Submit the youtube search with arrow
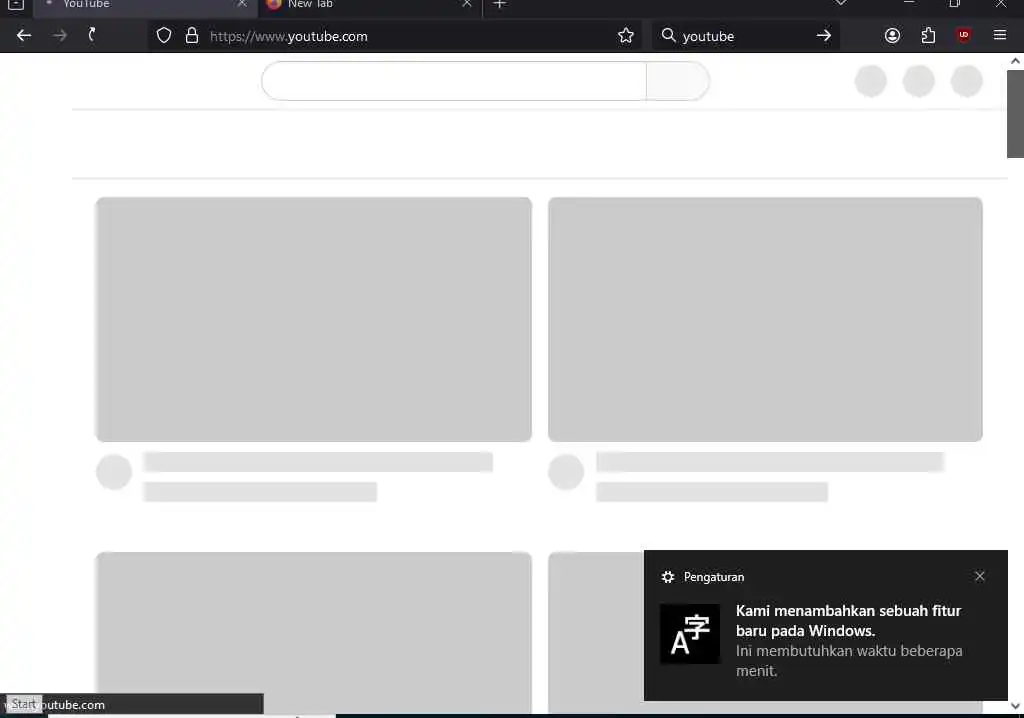This screenshot has height=718, width=1024. [x=824, y=35]
